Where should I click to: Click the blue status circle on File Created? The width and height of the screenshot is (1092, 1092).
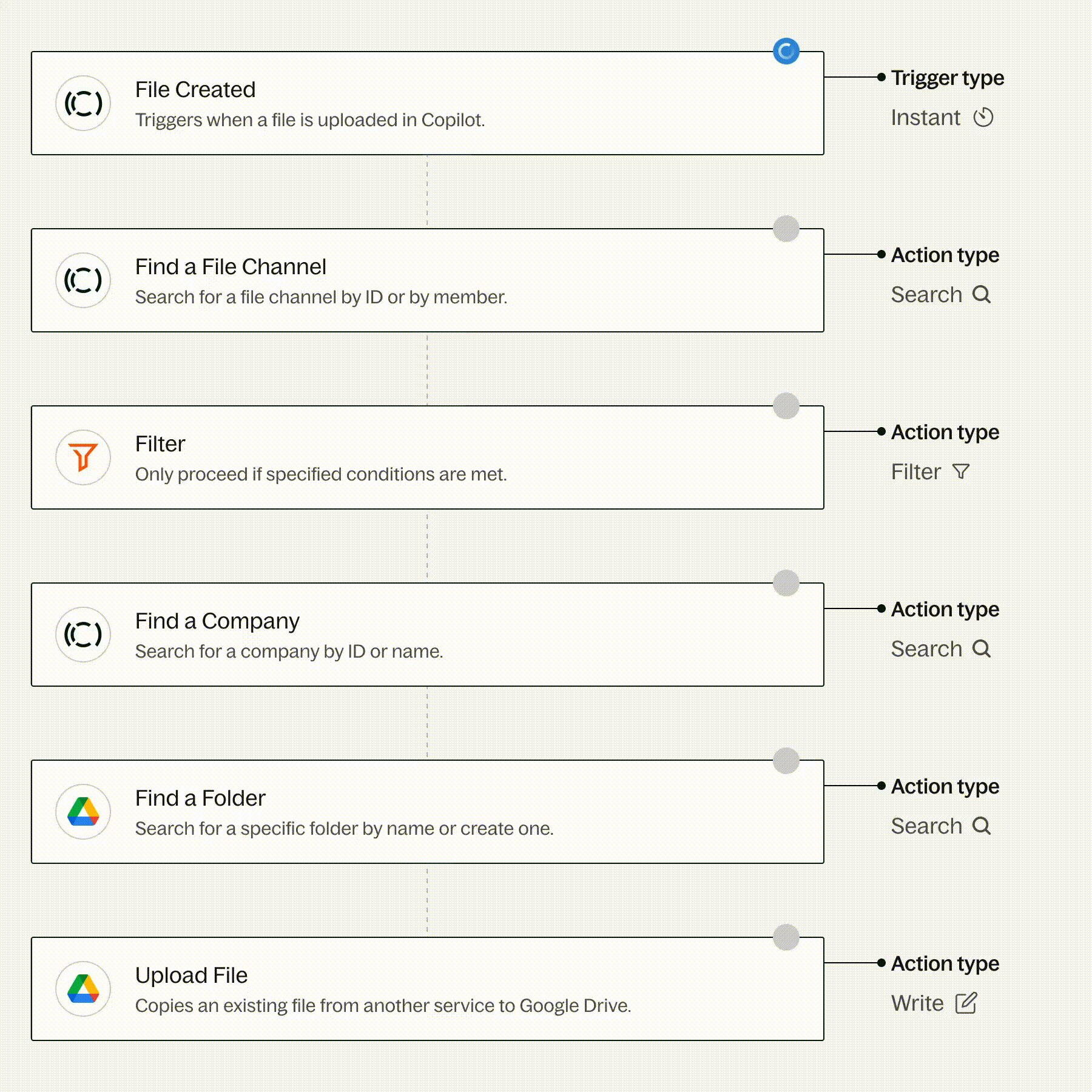coord(786,52)
